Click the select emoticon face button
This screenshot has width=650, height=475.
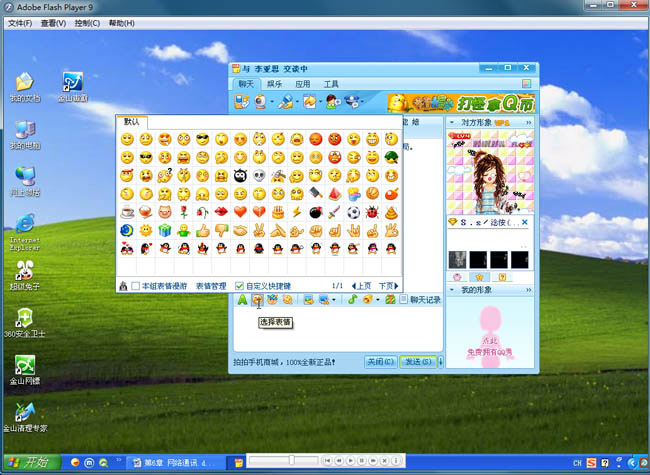pos(257,299)
